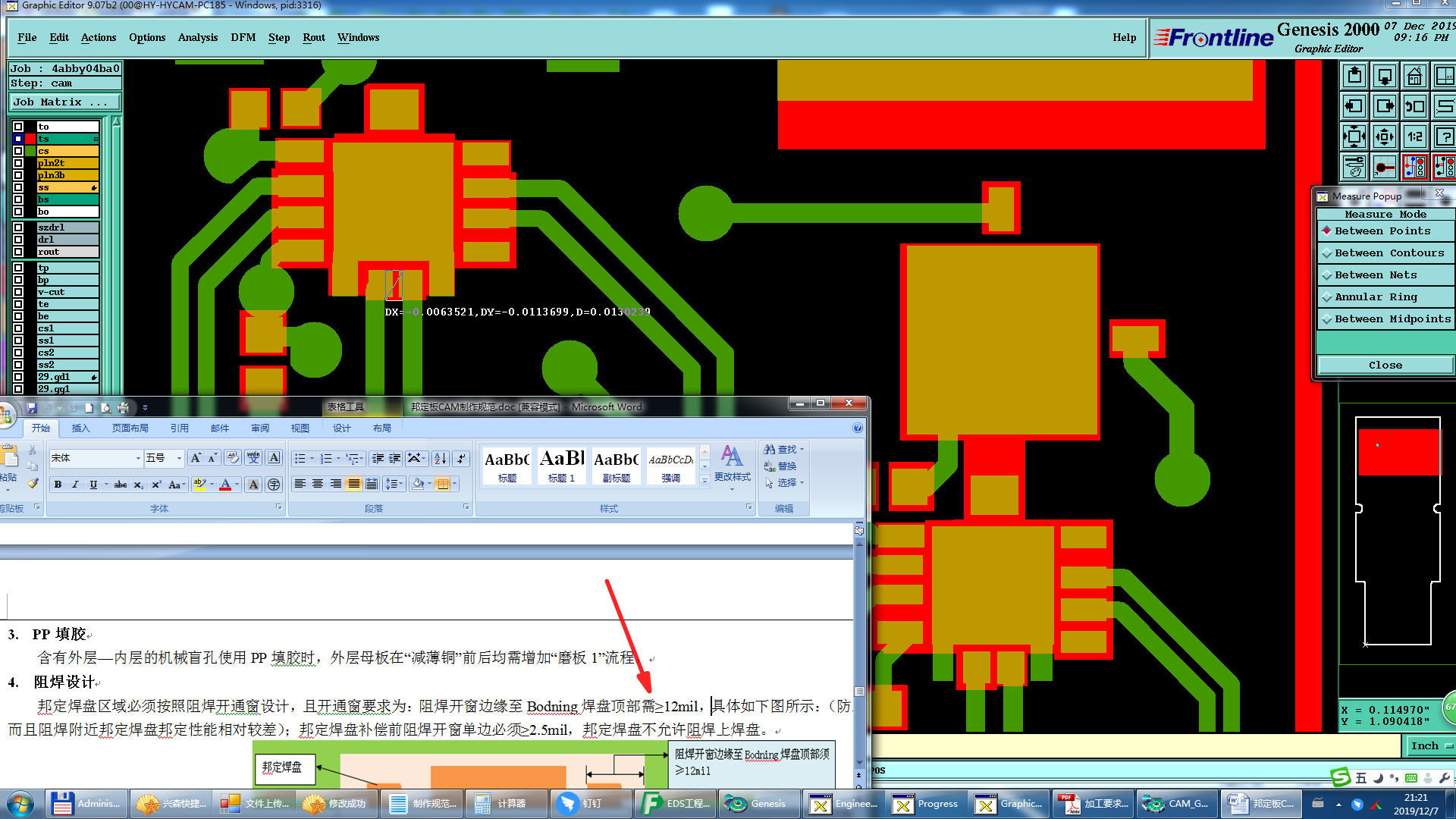Click the justify text alignment icon

[x=353, y=485]
